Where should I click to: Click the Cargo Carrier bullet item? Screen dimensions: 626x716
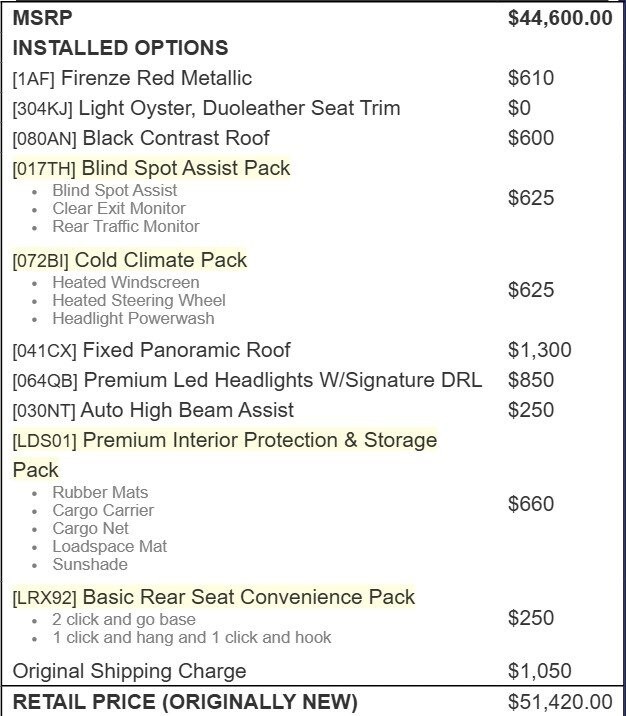pos(103,510)
